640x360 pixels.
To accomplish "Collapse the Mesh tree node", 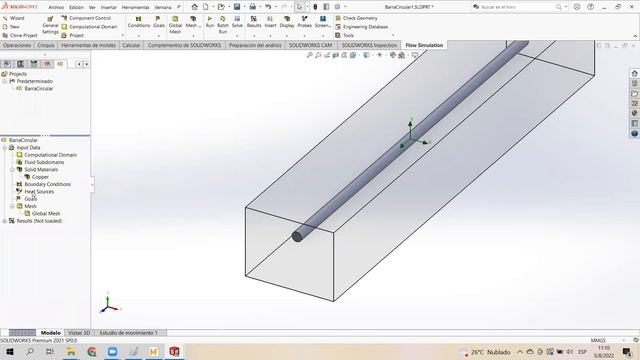I will tap(12, 207).
